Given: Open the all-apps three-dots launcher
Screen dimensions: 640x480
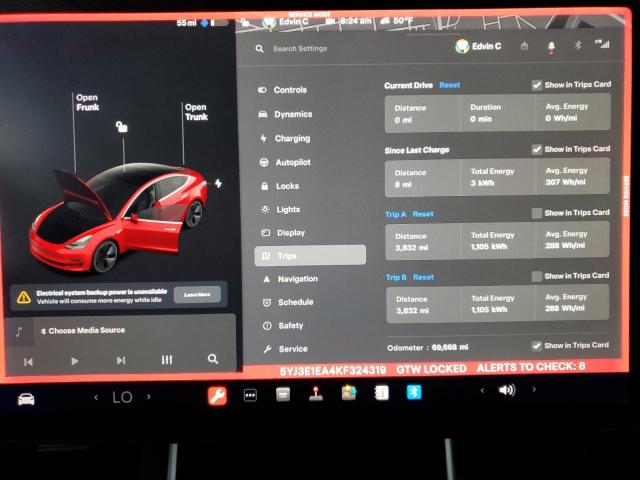Looking at the screenshot, I should click(x=250, y=395).
